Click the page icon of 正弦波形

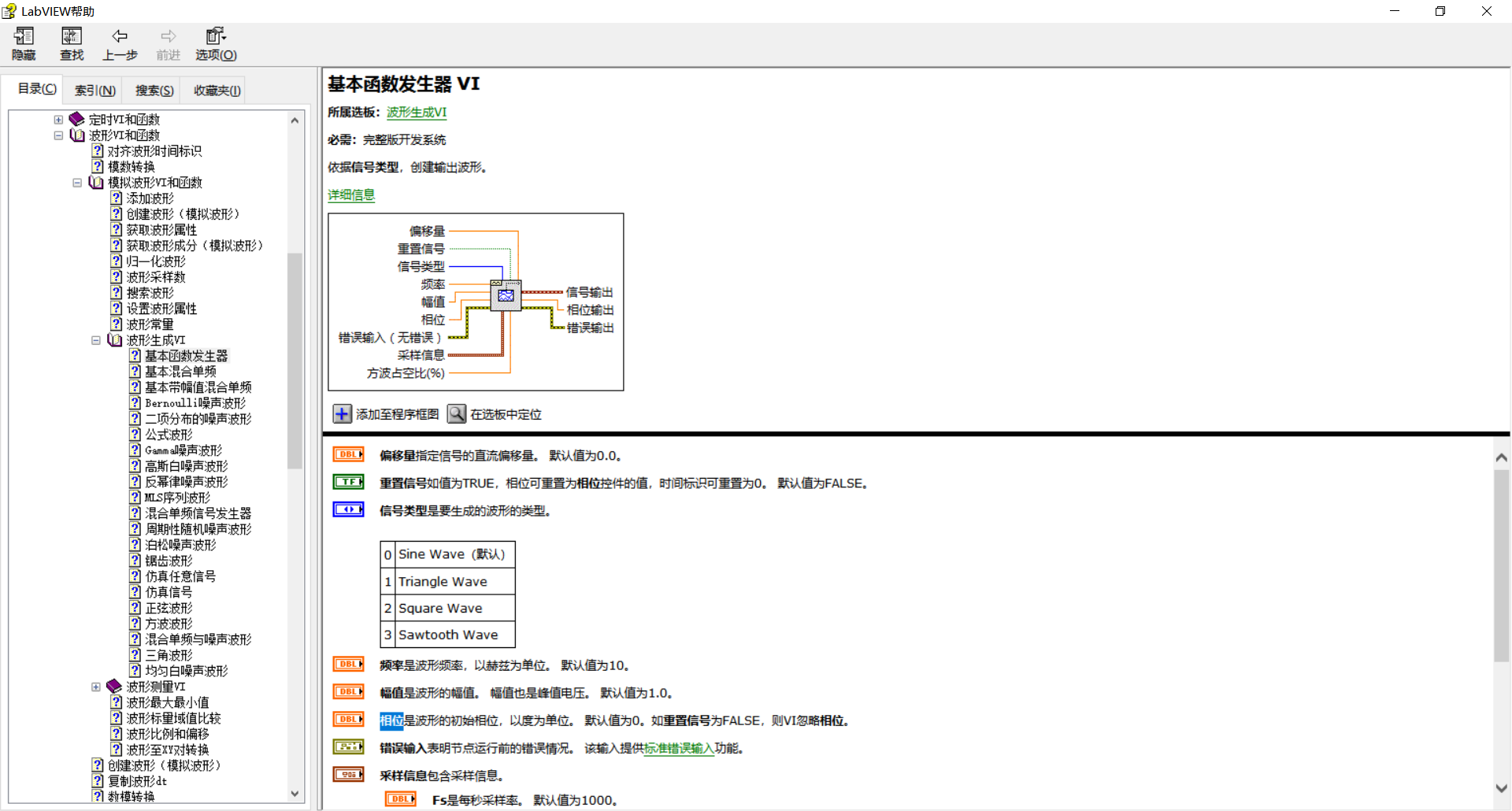click(x=135, y=607)
